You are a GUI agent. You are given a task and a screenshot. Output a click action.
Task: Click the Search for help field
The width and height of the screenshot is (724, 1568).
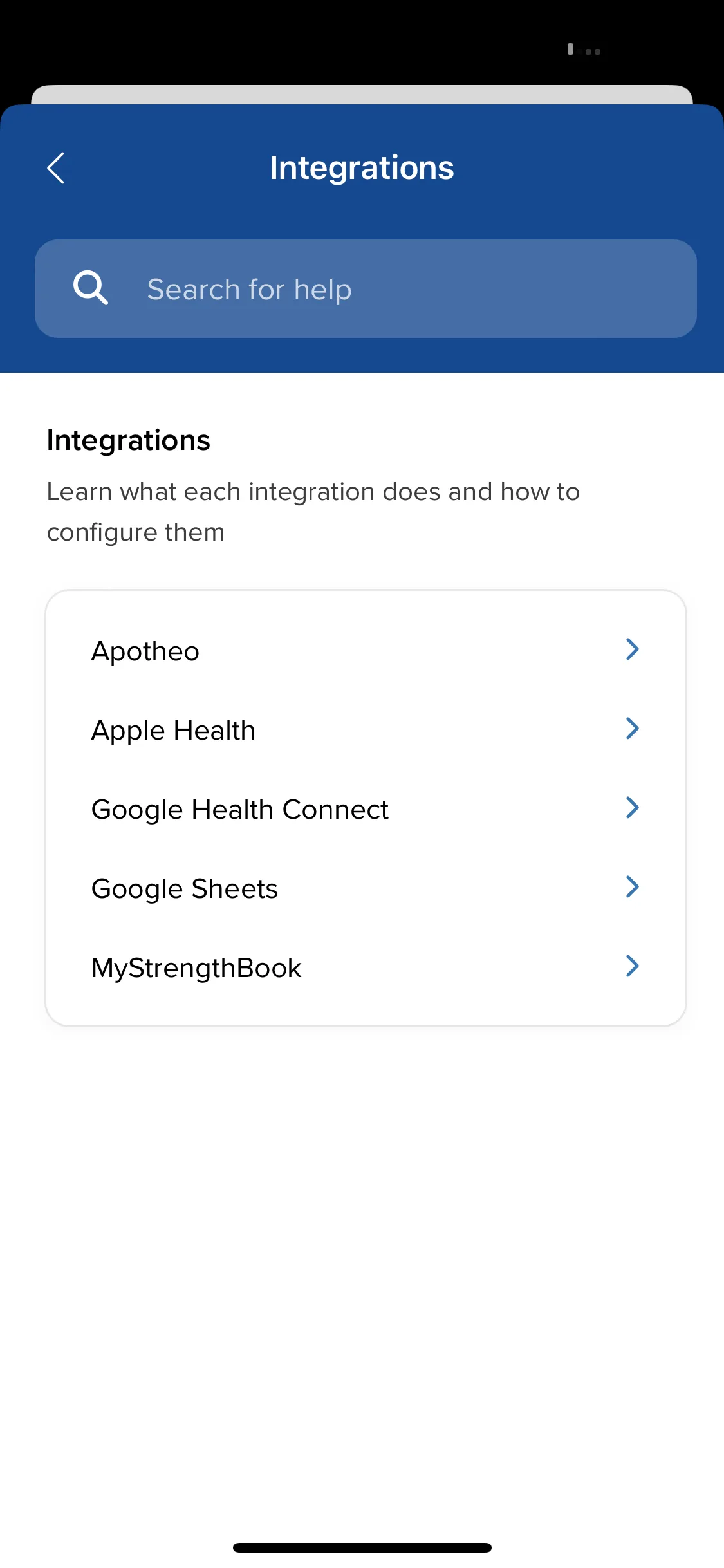[x=366, y=289]
